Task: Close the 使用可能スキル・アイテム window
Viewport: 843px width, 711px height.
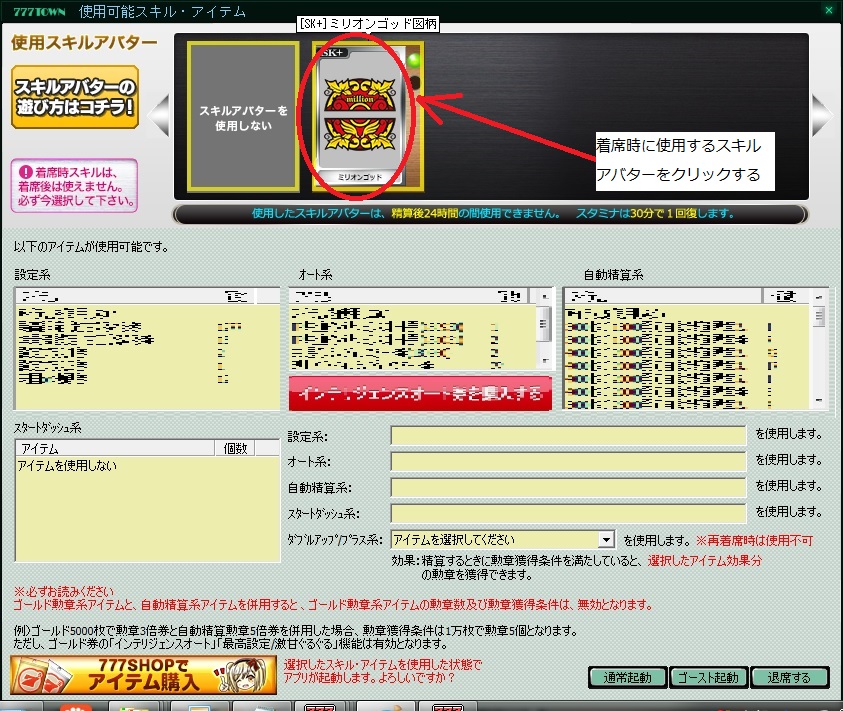Action: [x=828, y=10]
